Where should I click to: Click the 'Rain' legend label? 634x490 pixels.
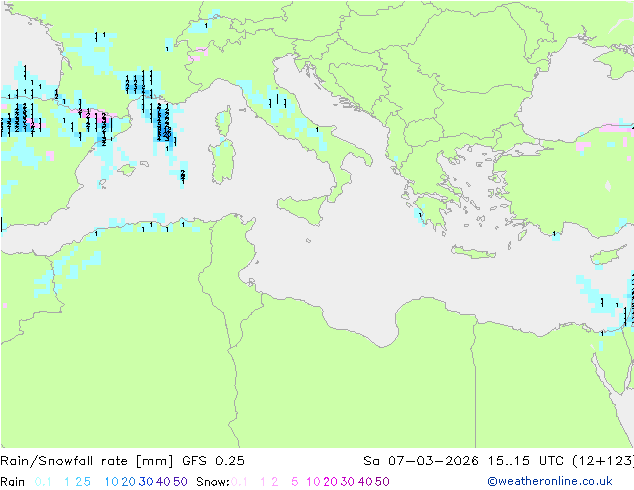[x=13, y=482]
